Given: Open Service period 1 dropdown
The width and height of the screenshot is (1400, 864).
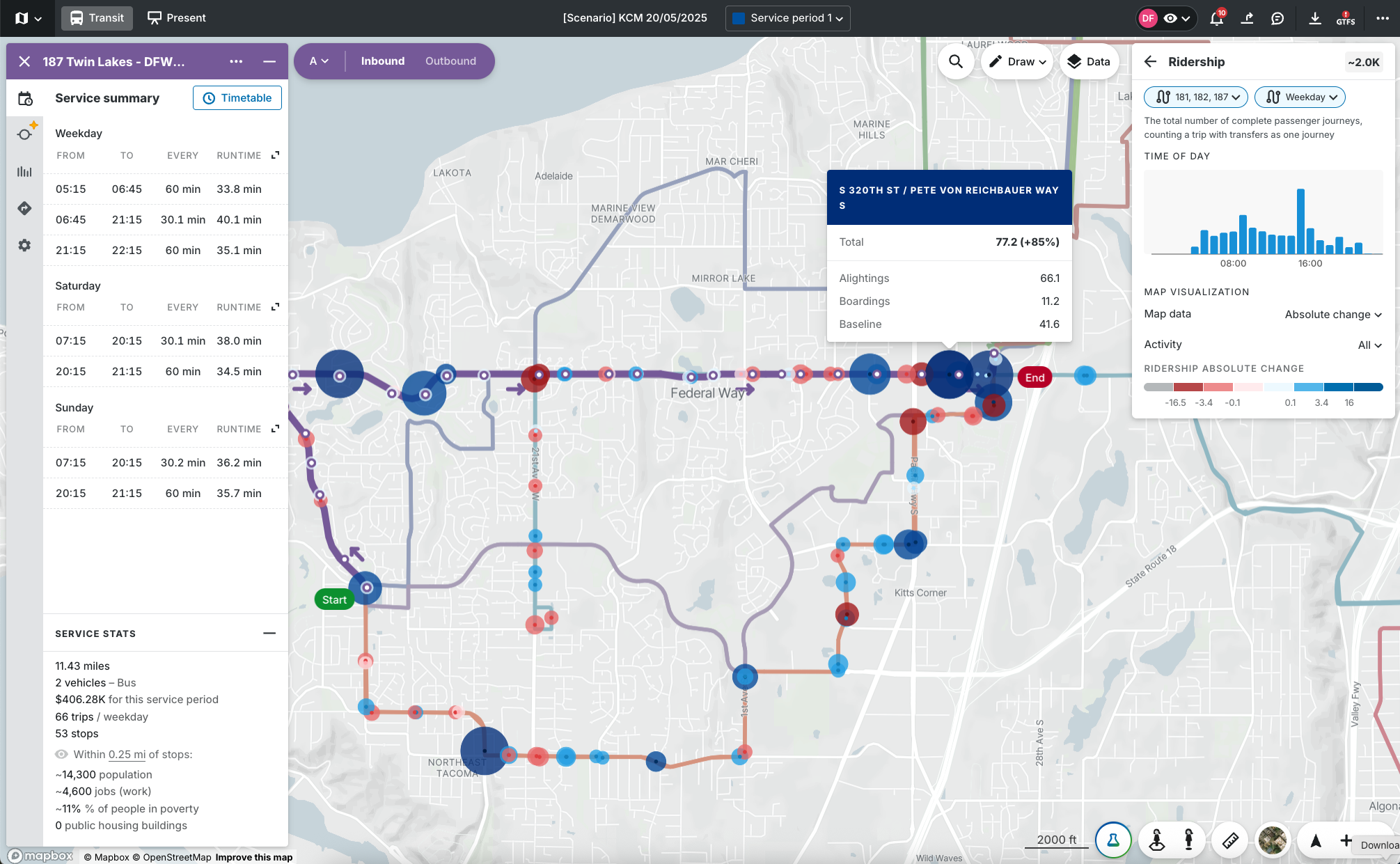Looking at the screenshot, I should coord(788,18).
